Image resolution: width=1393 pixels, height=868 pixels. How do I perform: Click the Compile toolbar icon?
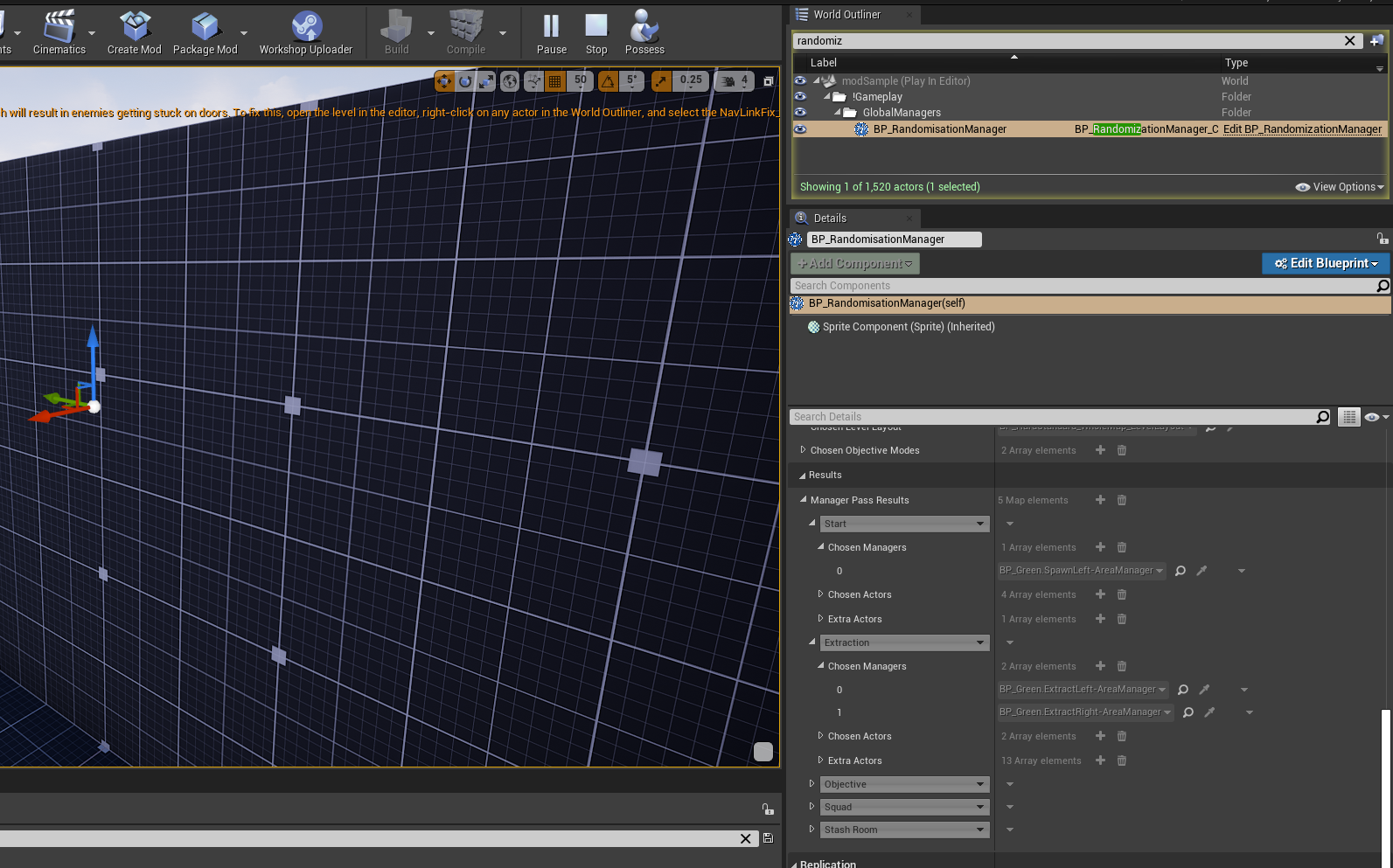pyautogui.click(x=465, y=32)
